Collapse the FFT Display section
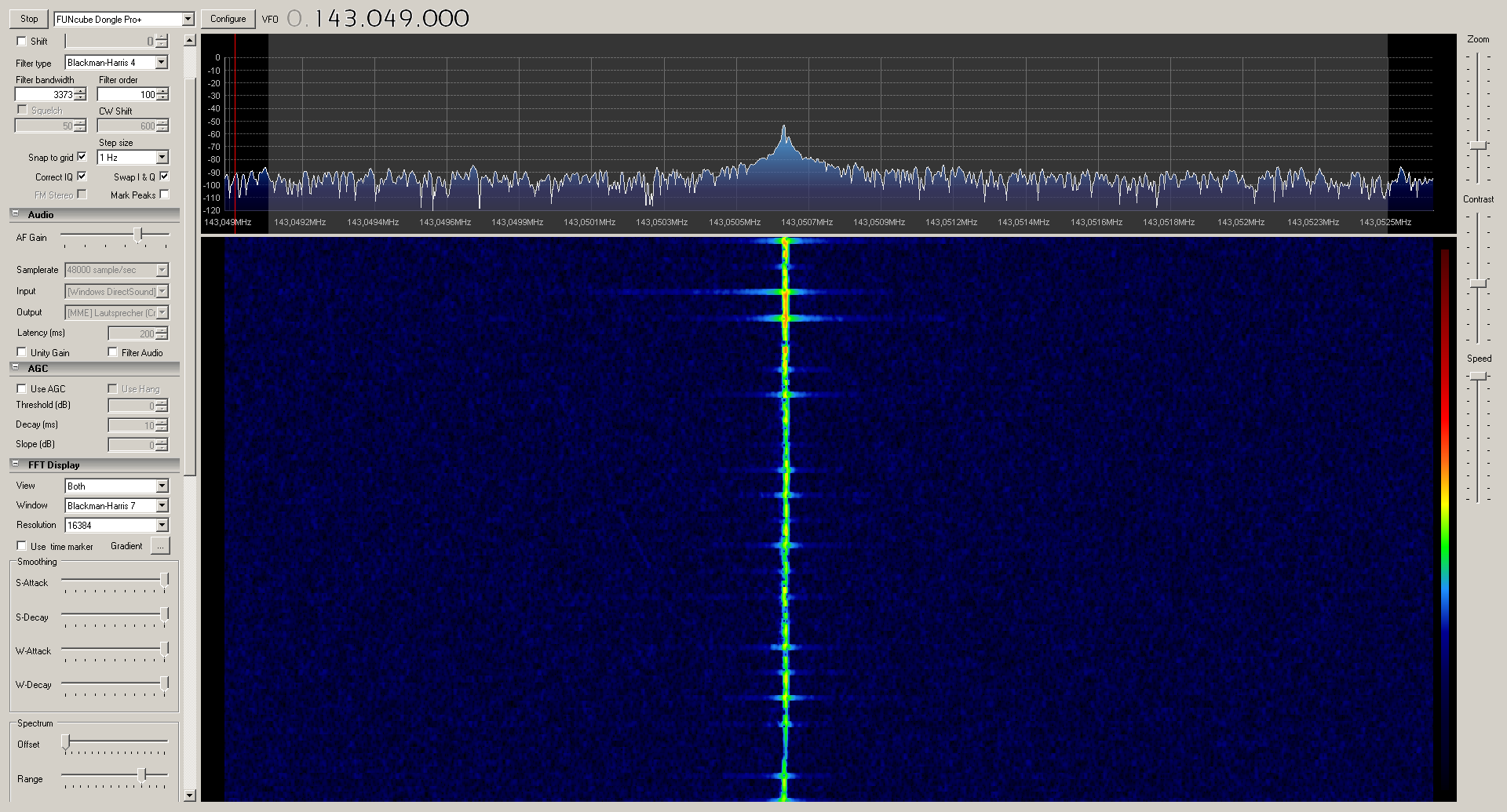Viewport: 1507px width, 812px height. [x=15, y=464]
